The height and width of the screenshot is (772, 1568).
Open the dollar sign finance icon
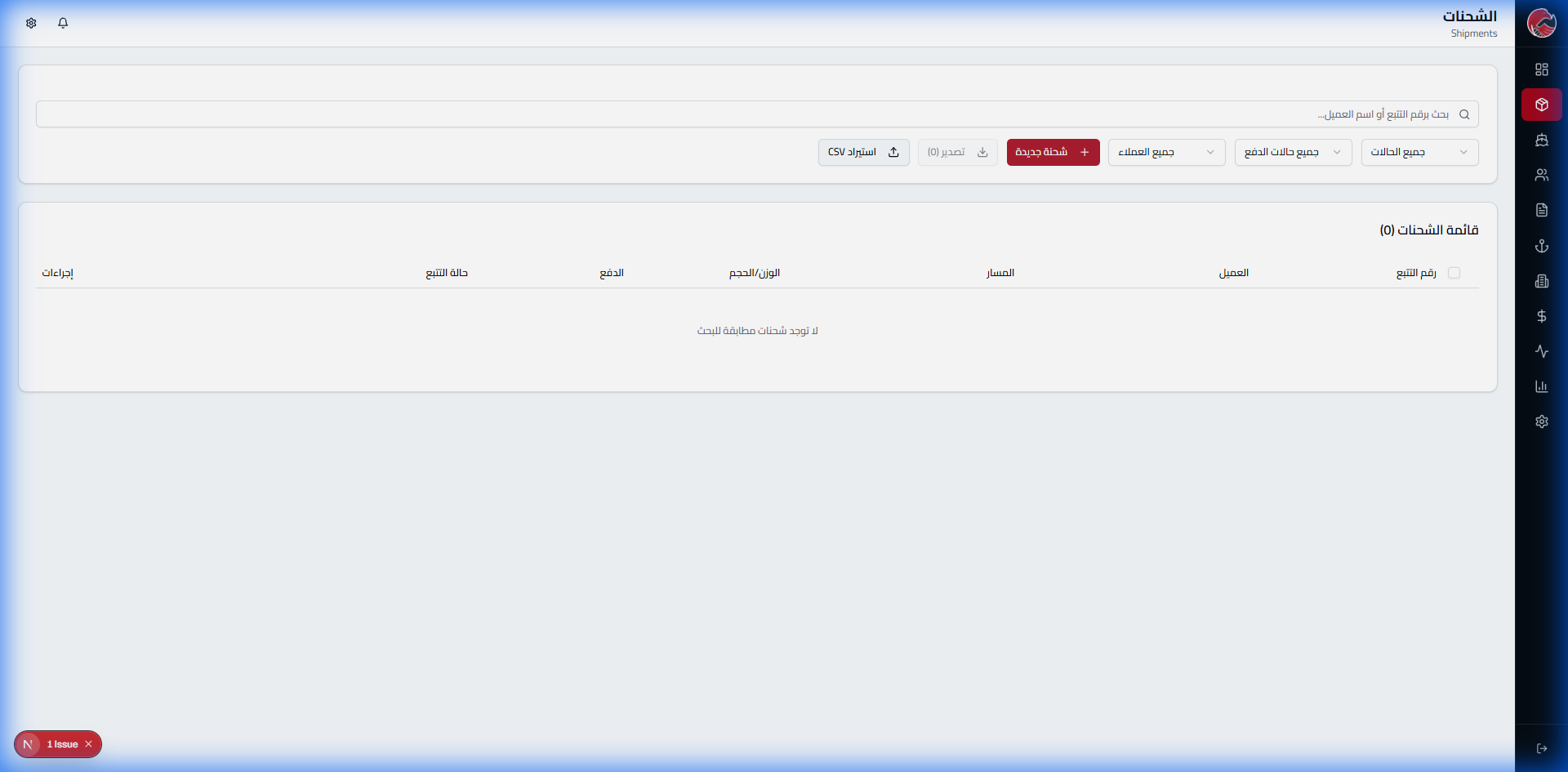point(1541,316)
